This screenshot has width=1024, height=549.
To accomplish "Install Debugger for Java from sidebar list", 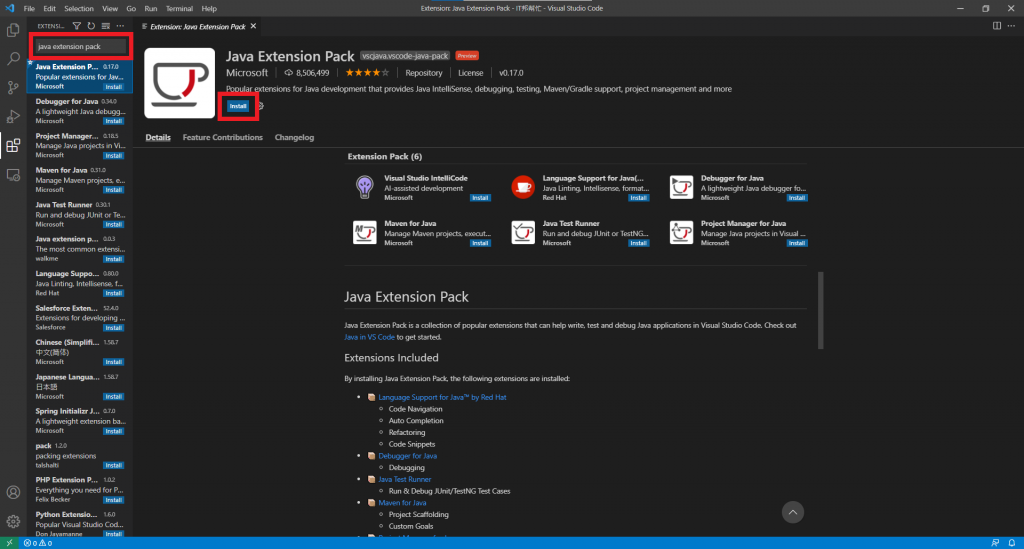I will point(114,121).
